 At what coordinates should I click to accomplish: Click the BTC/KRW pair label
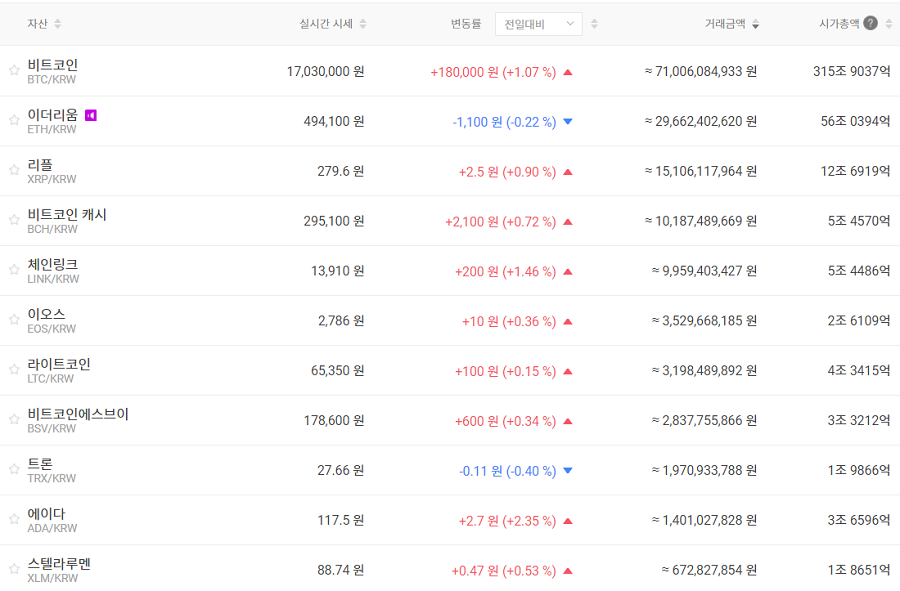(52, 80)
